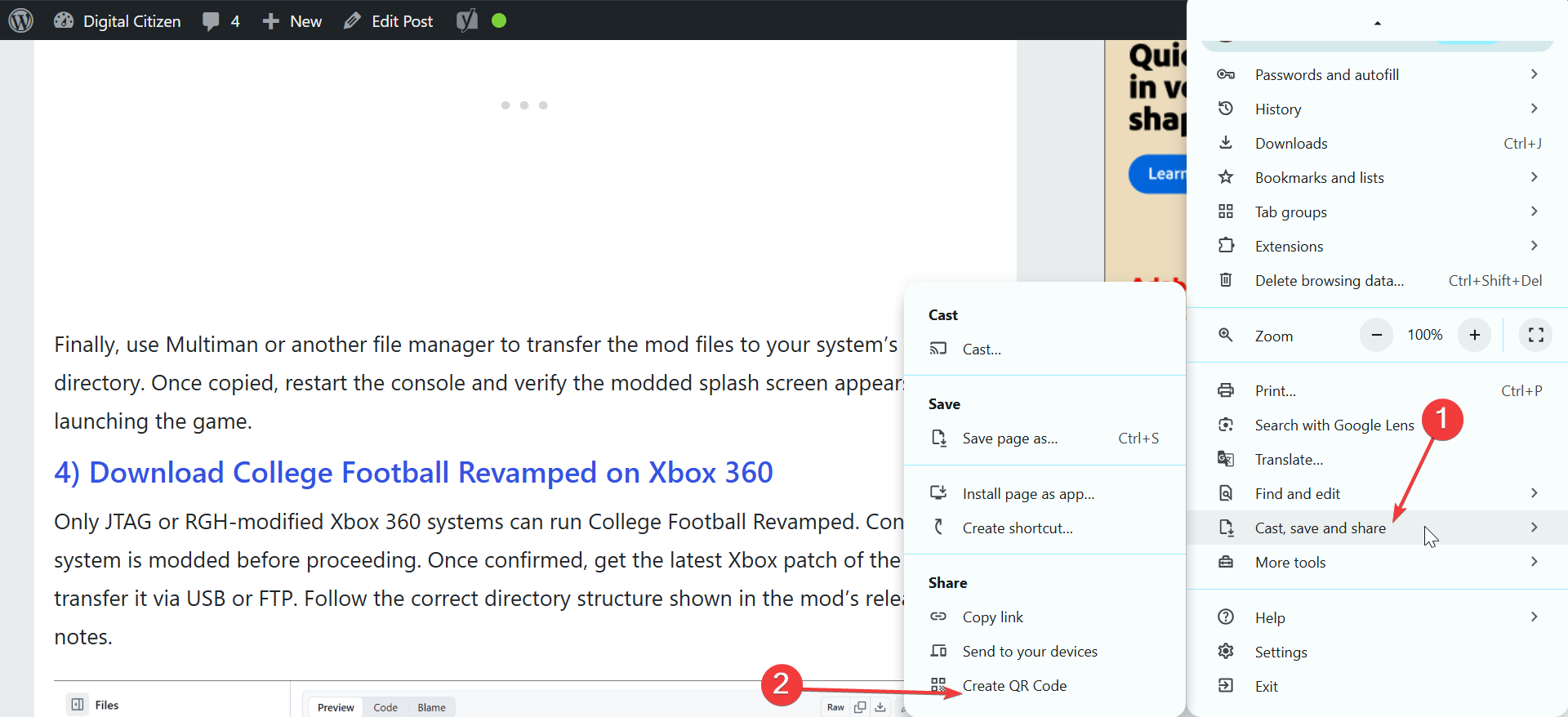Increase zoom with the plus button

(1474, 335)
